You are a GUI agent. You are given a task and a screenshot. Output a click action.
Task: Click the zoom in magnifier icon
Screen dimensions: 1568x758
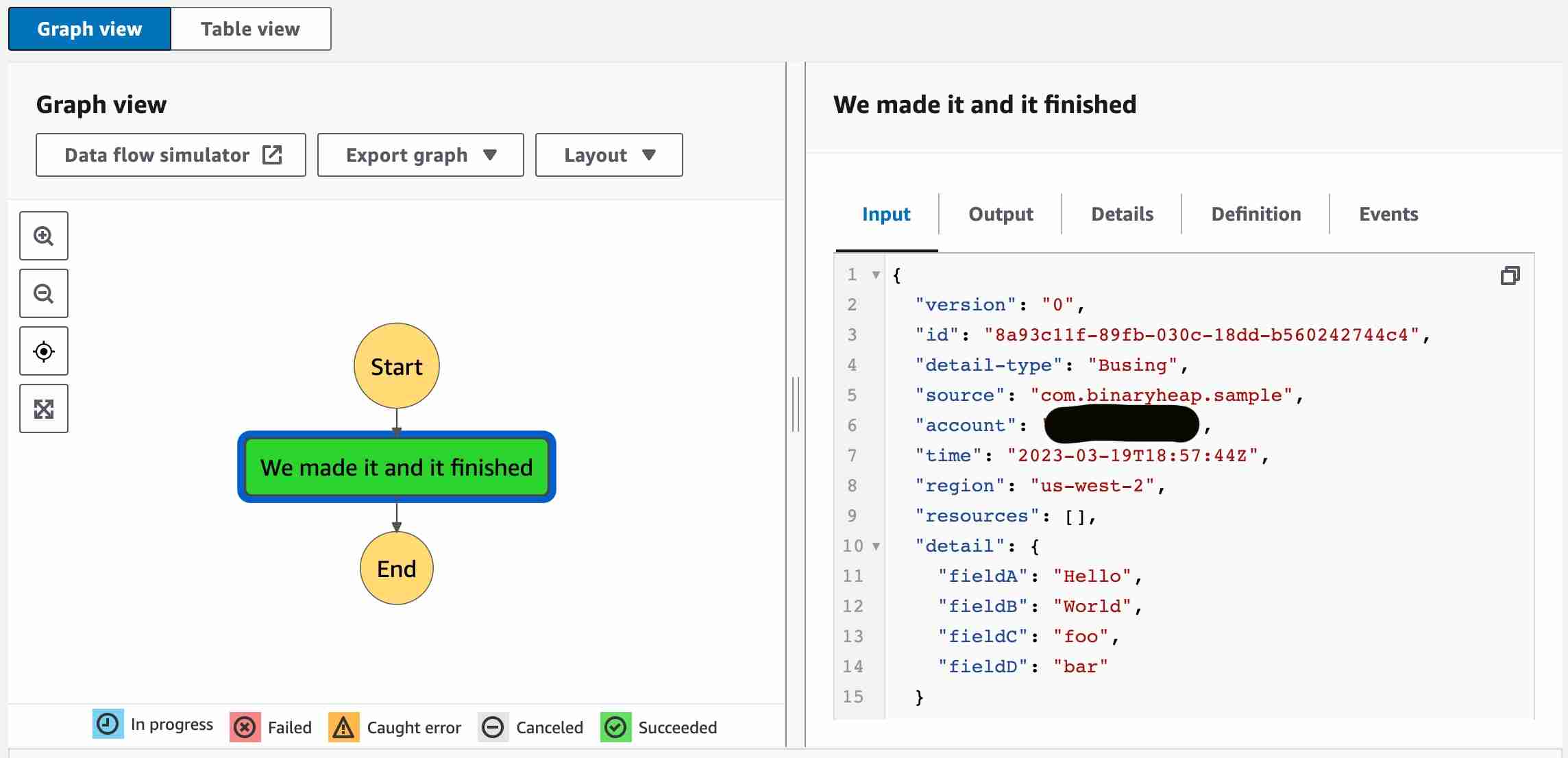tap(44, 236)
